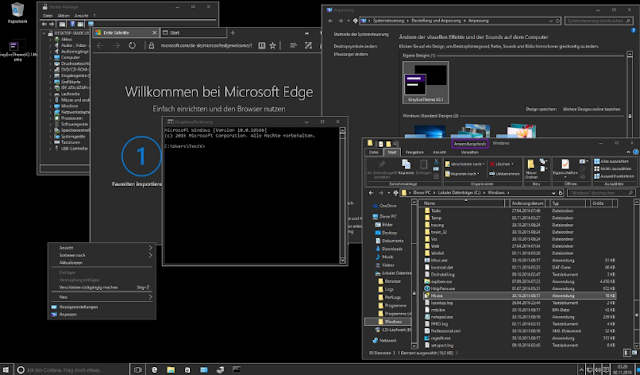
Task: Refresh the Microsoft Edge page
Action: (132, 46)
